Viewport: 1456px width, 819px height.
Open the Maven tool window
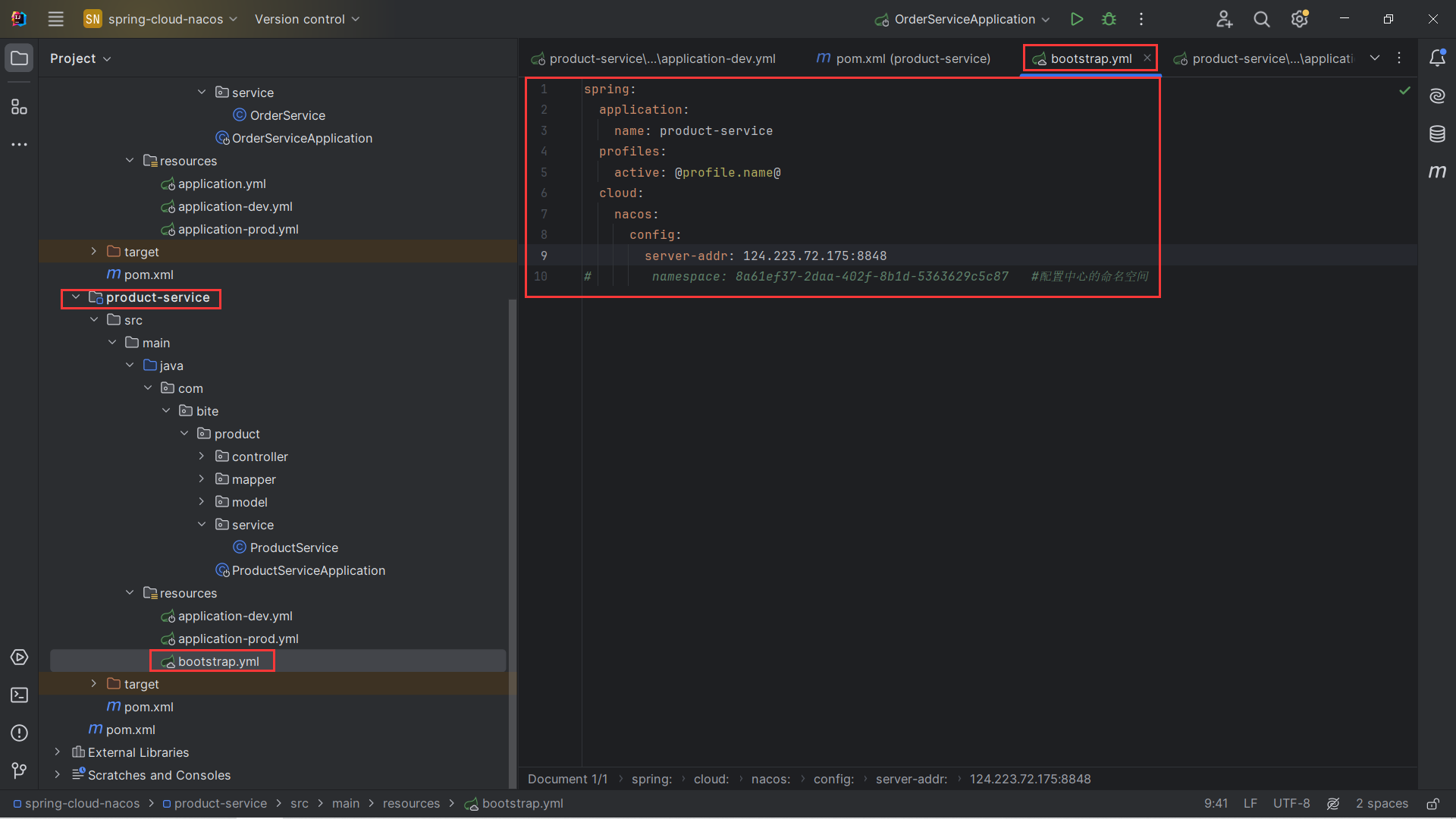(1437, 171)
